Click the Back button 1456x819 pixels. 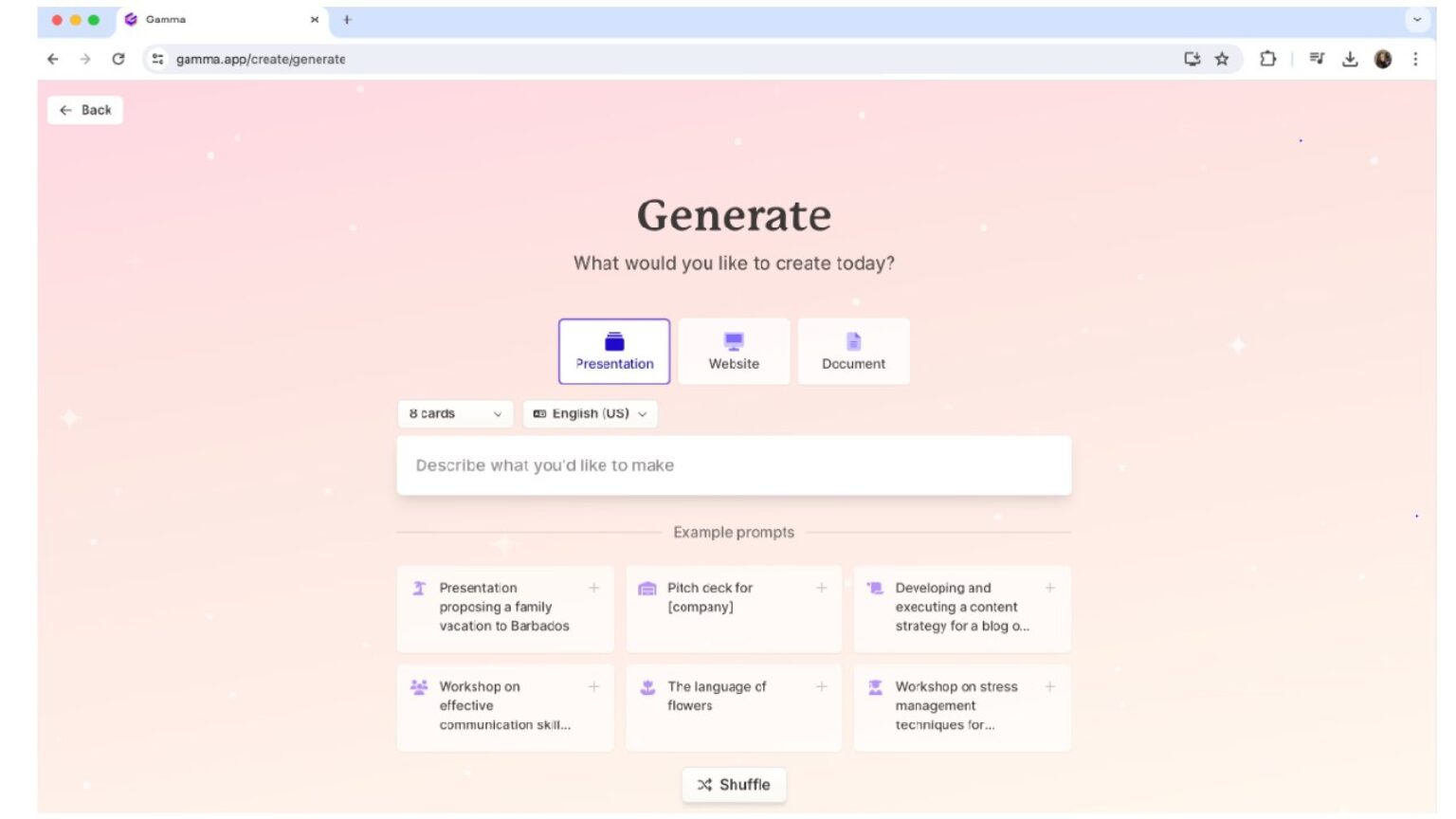[x=84, y=109]
